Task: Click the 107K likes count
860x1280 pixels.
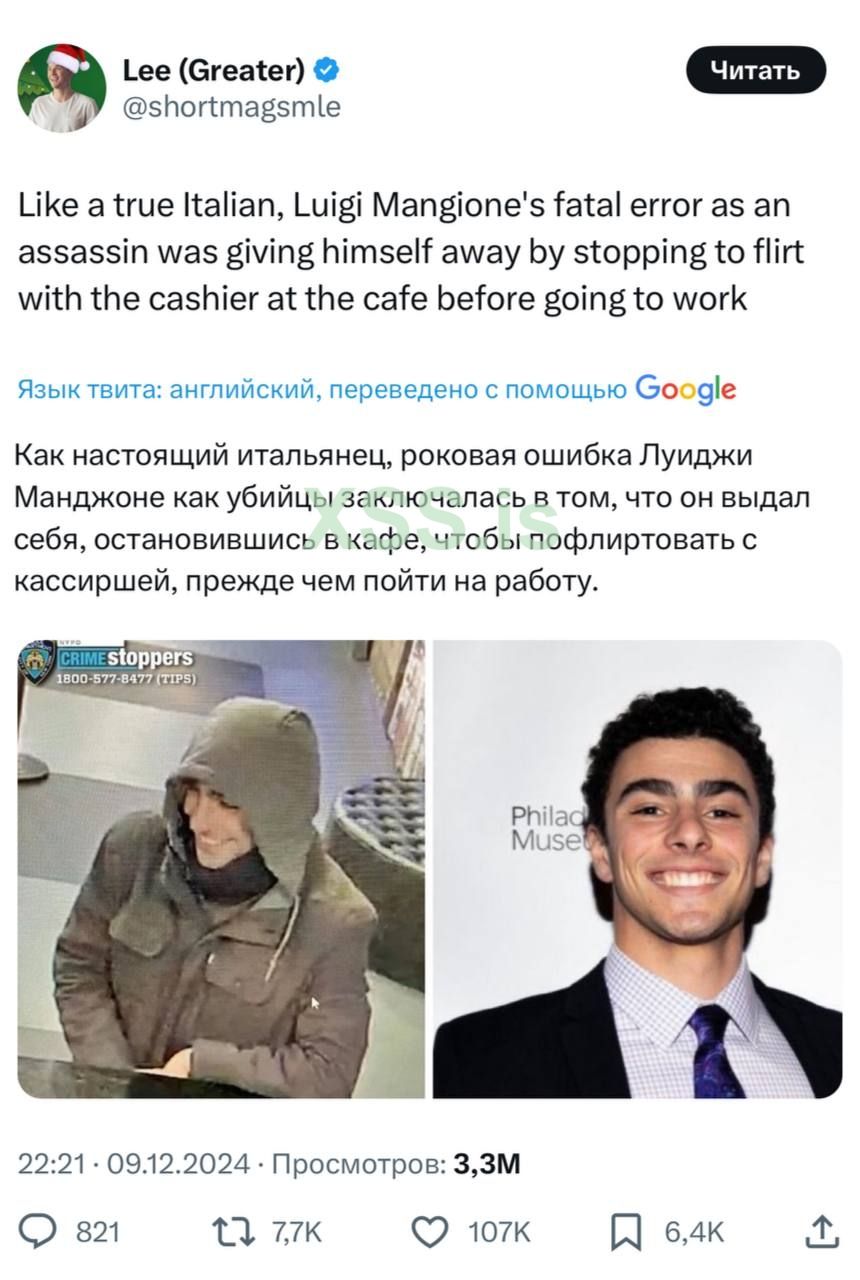Action: point(499,1231)
